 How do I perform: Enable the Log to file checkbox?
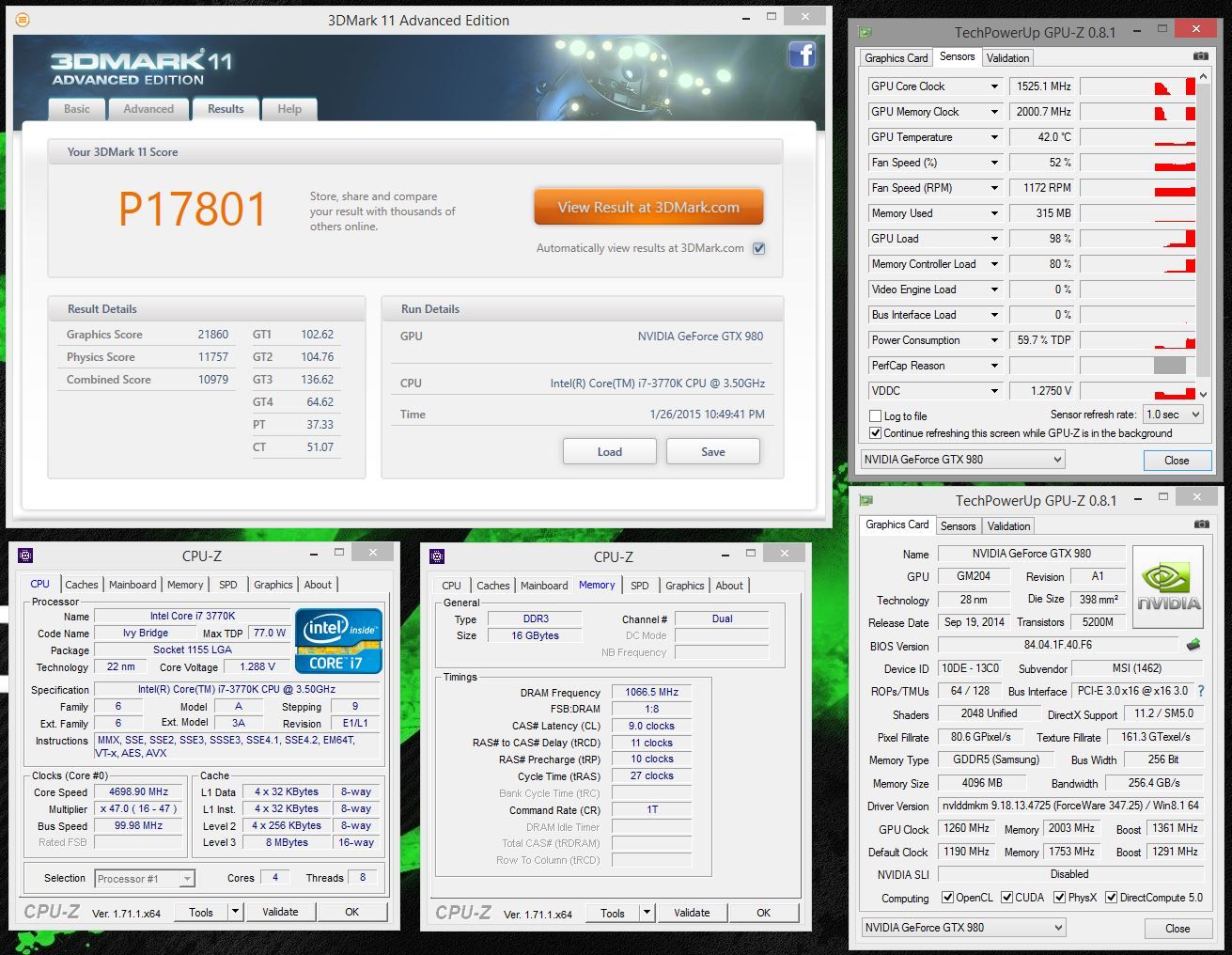coord(876,416)
